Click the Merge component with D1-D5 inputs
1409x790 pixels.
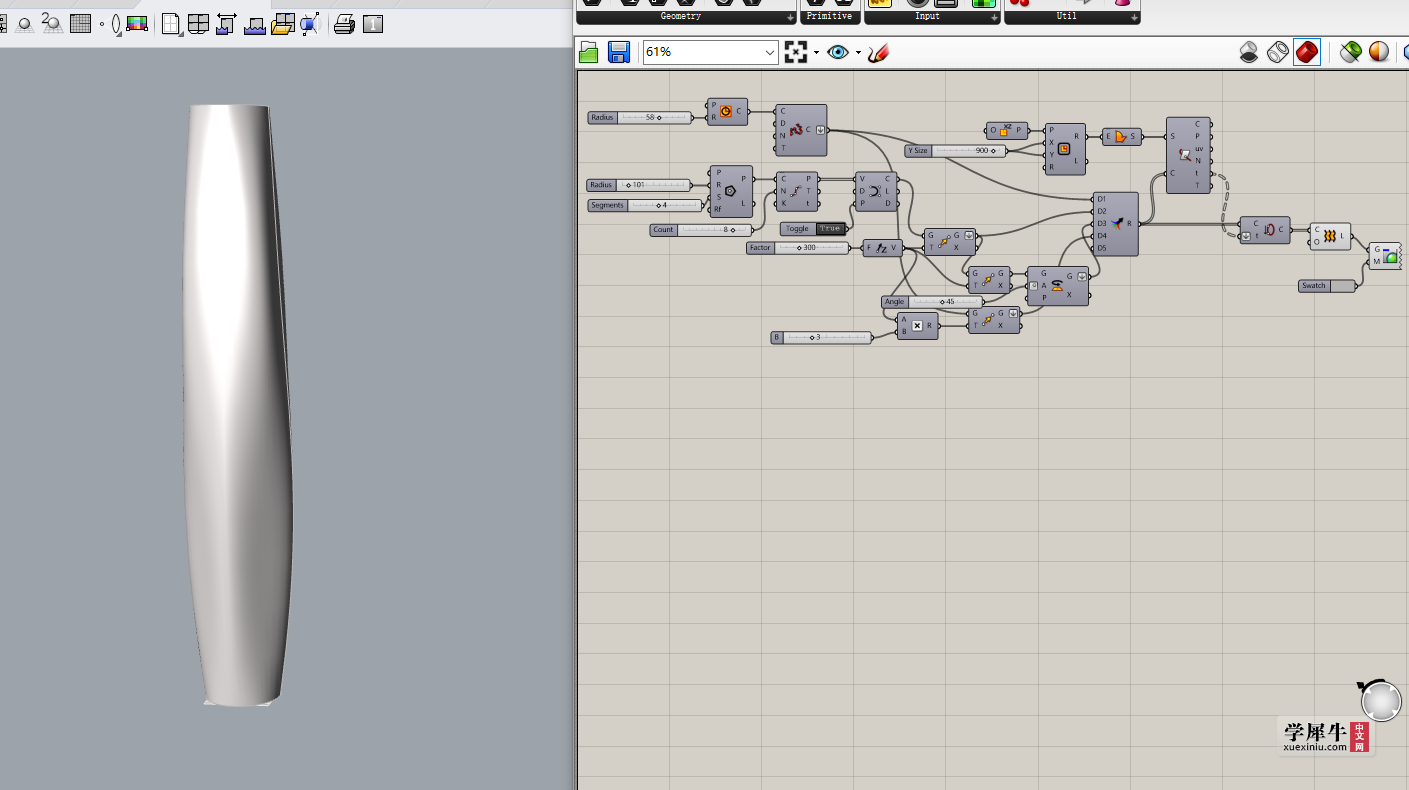tap(1116, 224)
